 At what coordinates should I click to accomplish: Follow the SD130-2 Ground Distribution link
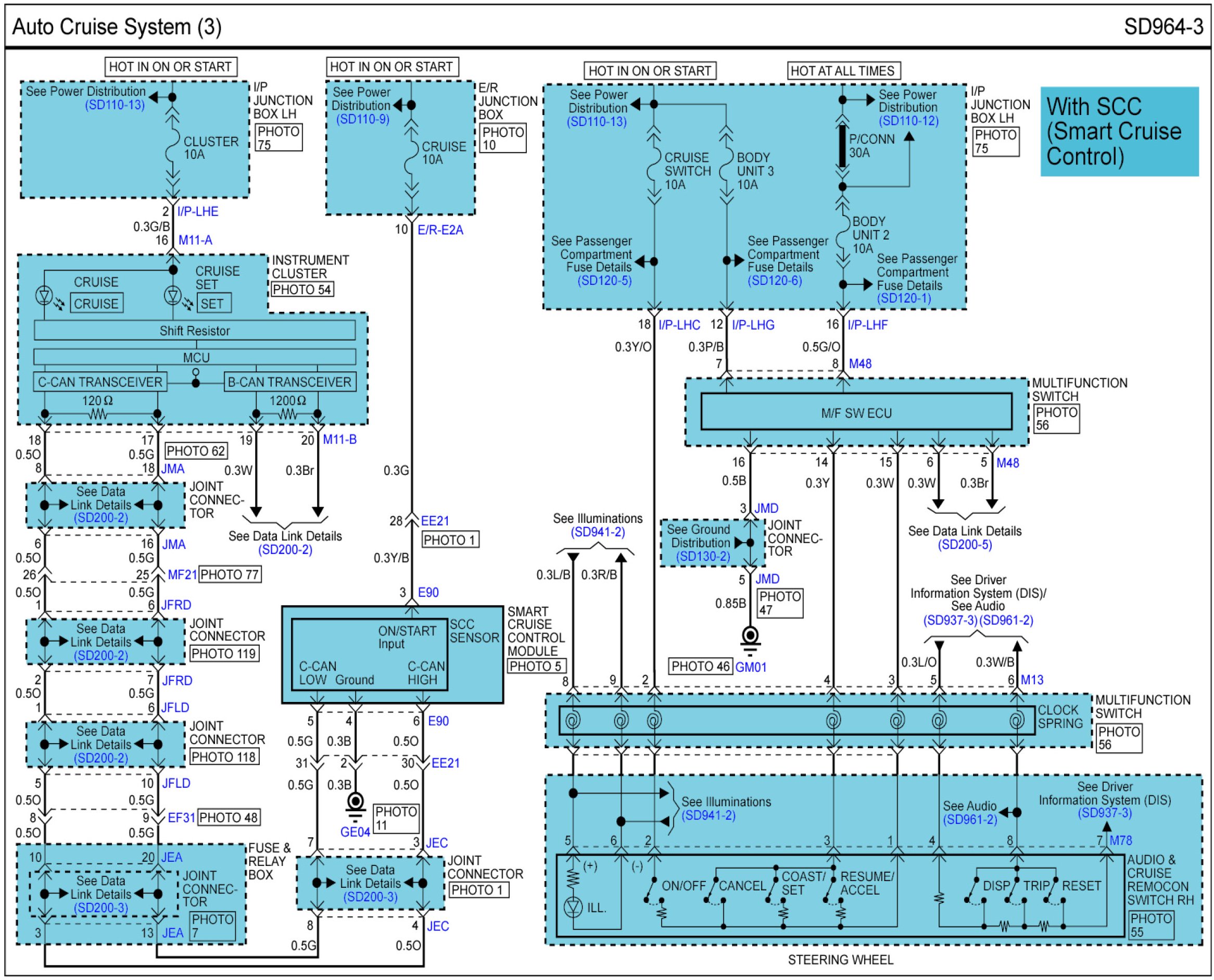click(x=703, y=556)
